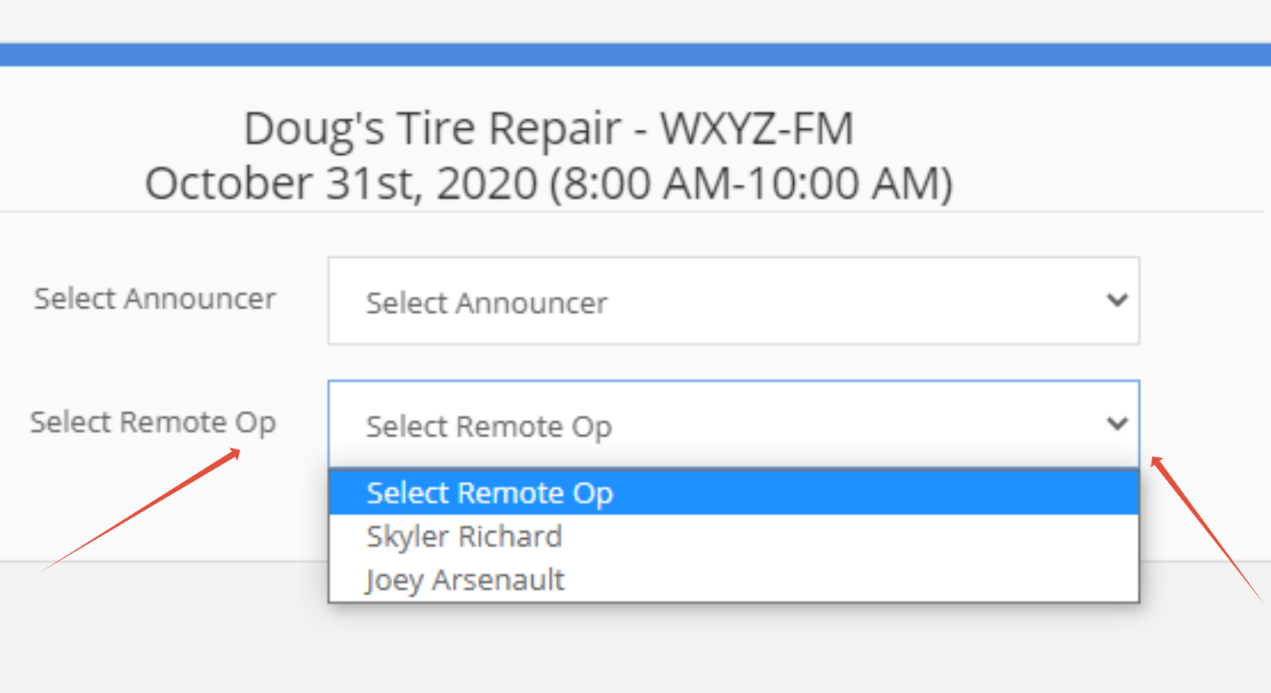This screenshot has height=693, width=1271.
Task: Click the WXYZ-FM station name in the title
Action: [x=757, y=129]
